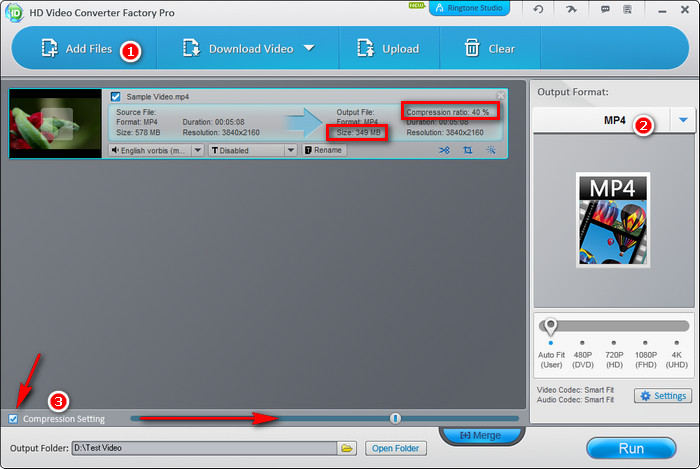This screenshot has height=469, width=700.
Task: Open the crop tool for the video
Action: click(467, 150)
